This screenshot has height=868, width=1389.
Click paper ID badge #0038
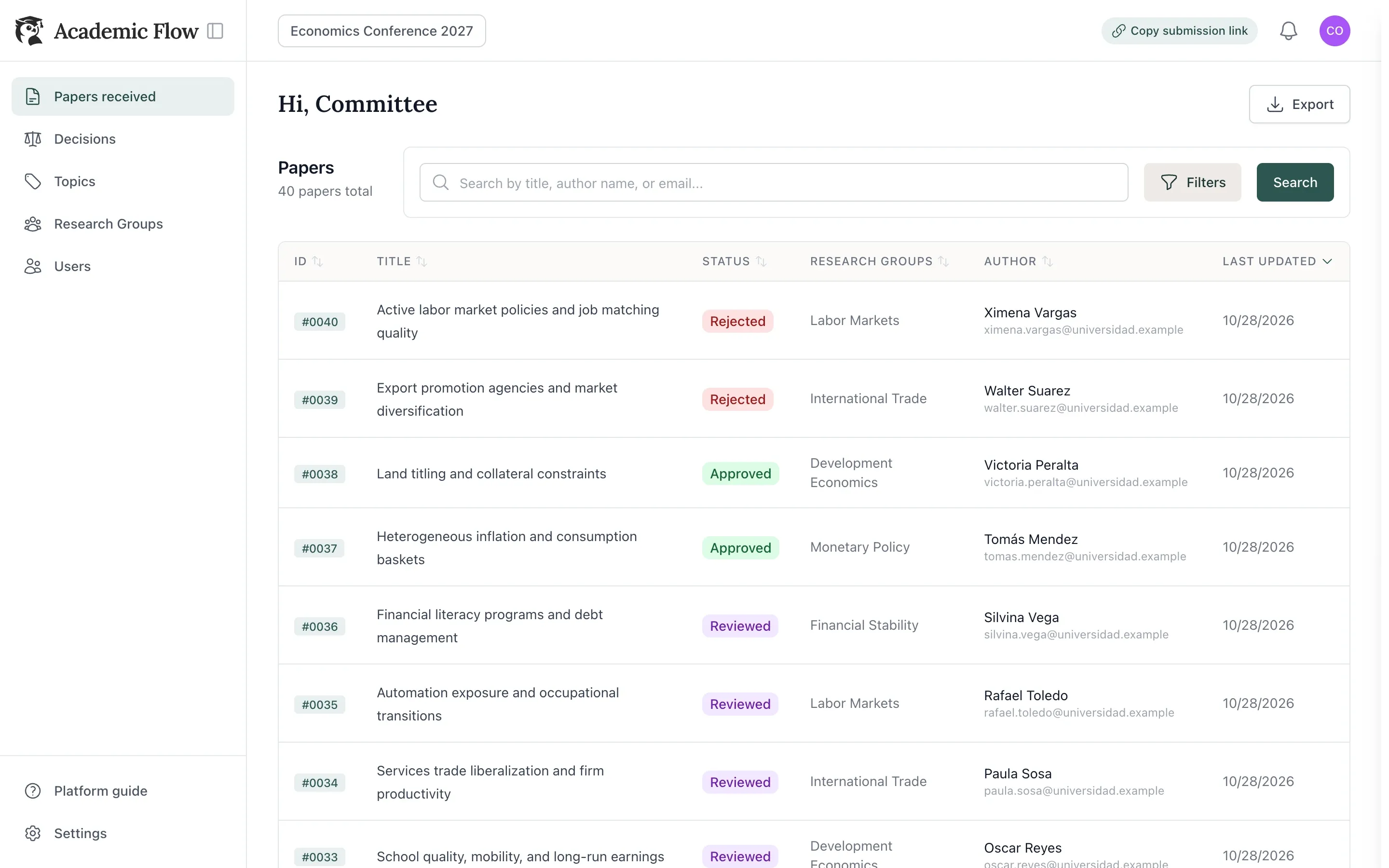click(320, 474)
